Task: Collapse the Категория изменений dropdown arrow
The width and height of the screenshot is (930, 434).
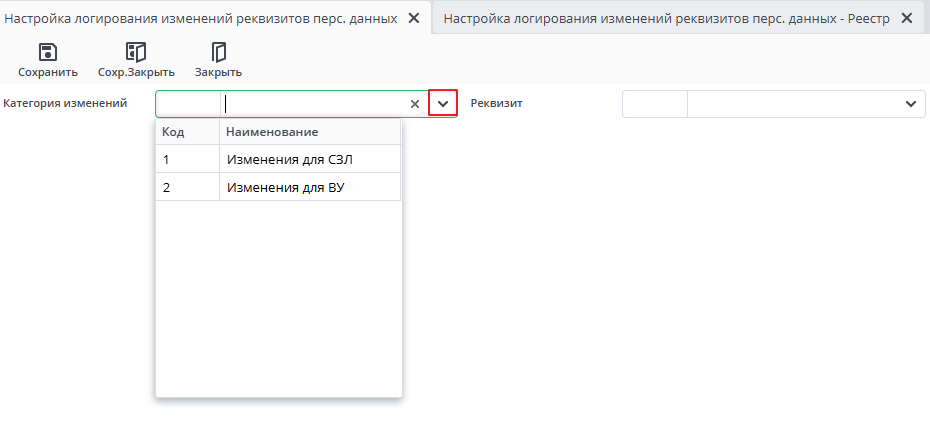Action: pos(443,104)
